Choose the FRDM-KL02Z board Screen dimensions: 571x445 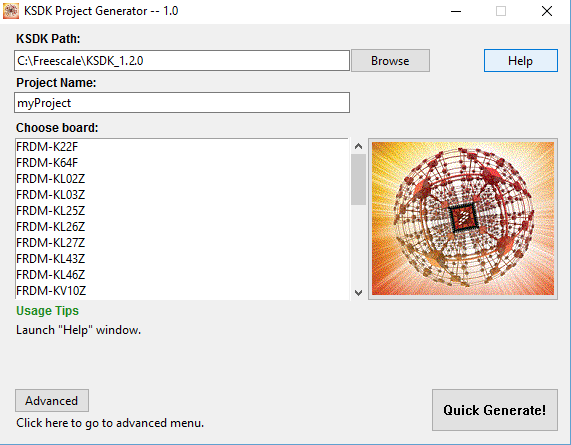click(182, 179)
